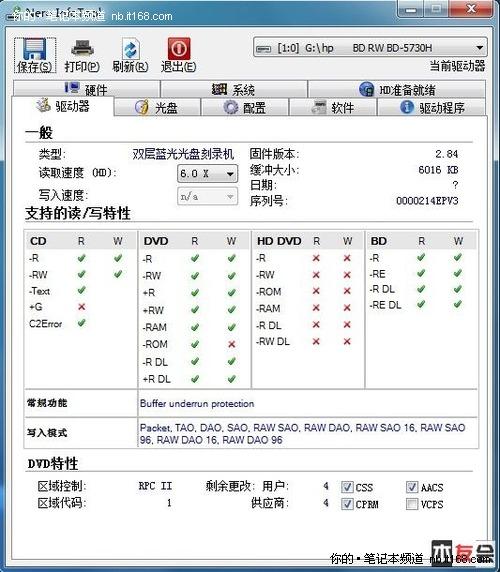Click the Print (打印) printer icon
Screen dimensions: 500x572
click(x=82, y=49)
